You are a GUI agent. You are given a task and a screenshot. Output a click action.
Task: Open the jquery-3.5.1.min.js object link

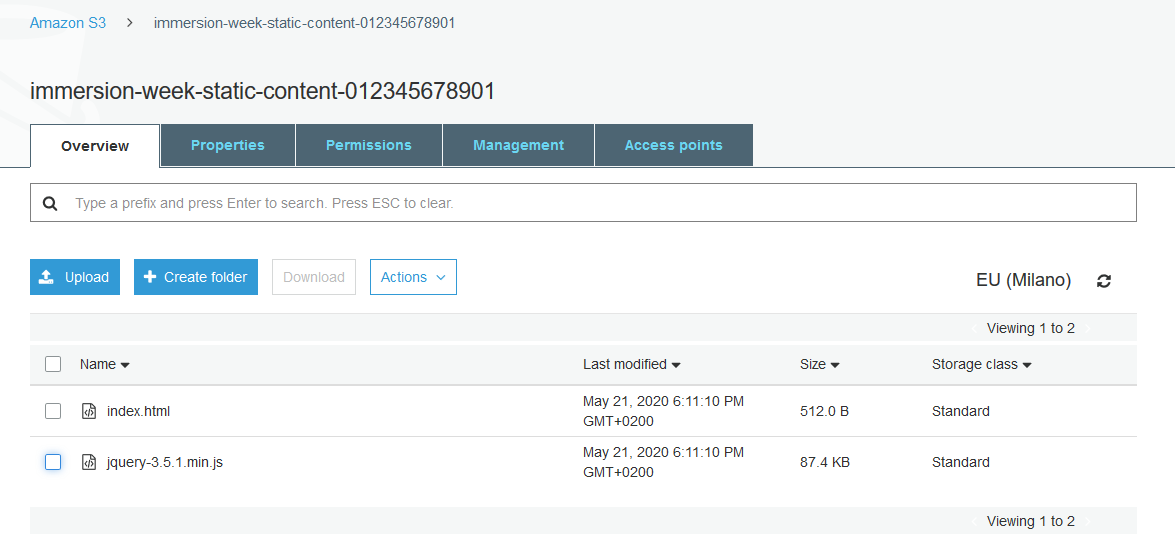(x=165, y=462)
